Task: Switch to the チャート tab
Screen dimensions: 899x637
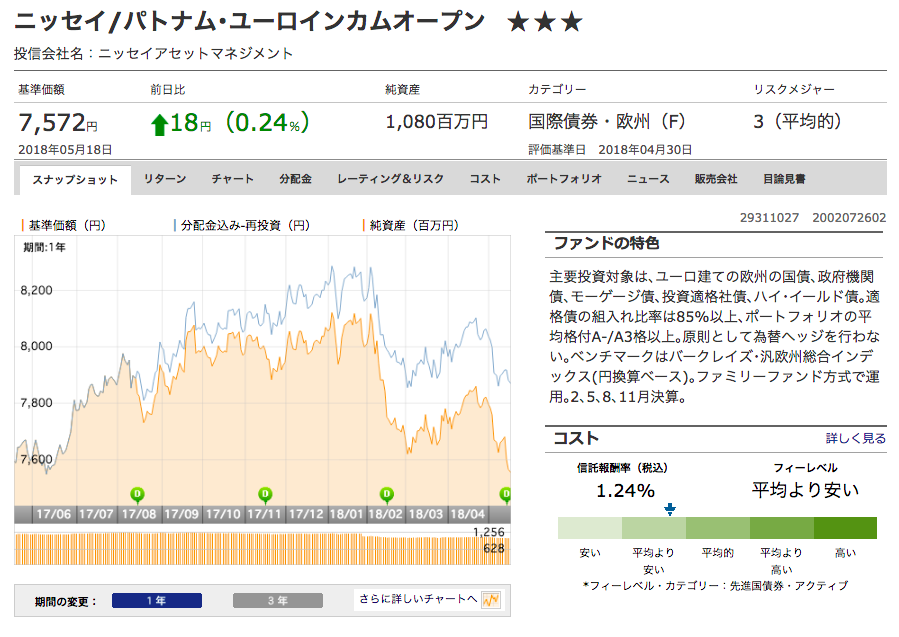Action: pyautogui.click(x=233, y=179)
